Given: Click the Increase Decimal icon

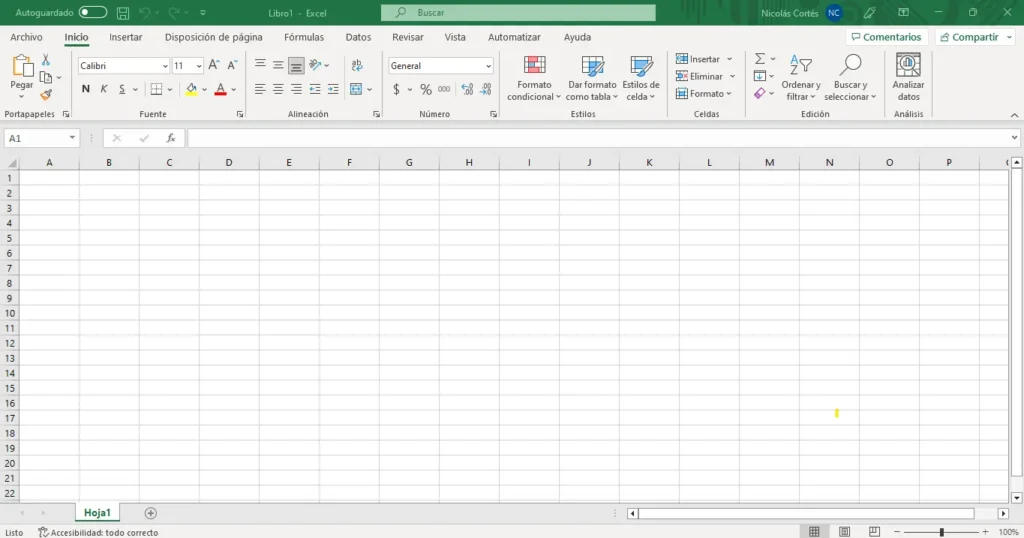Looking at the screenshot, I should click(x=467, y=89).
